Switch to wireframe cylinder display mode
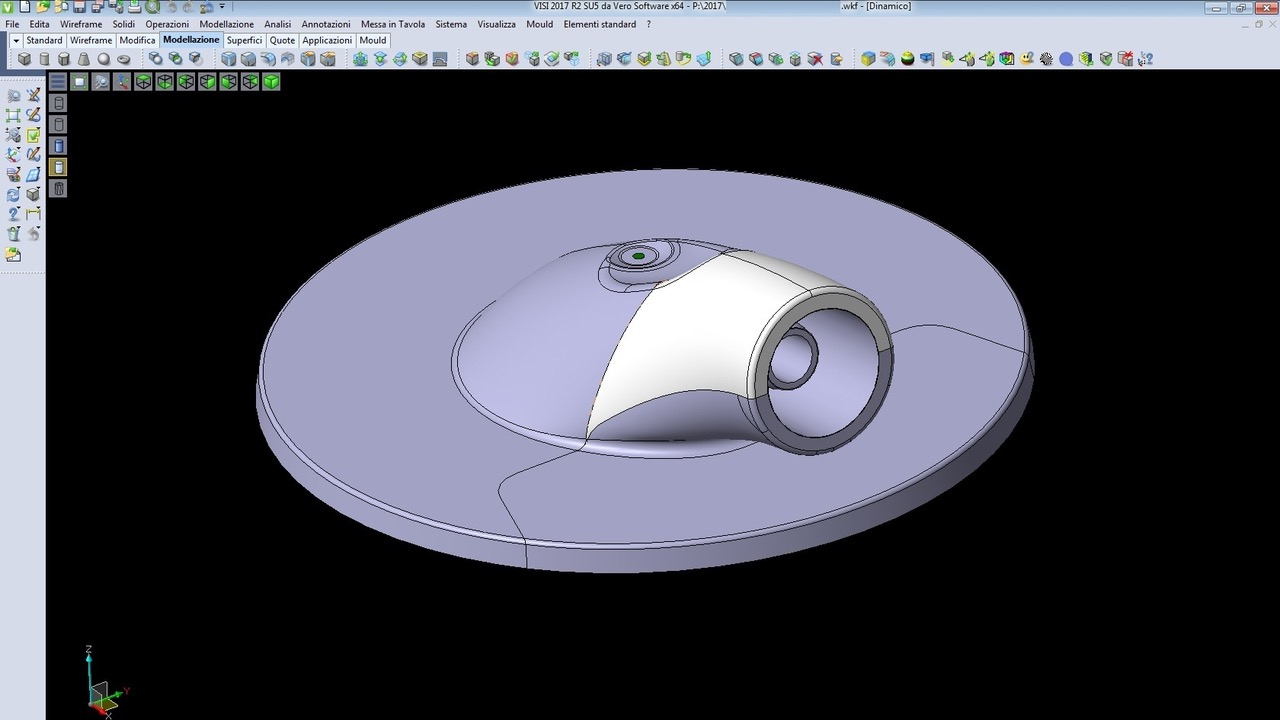Screen dimensions: 1280x720 [59, 103]
